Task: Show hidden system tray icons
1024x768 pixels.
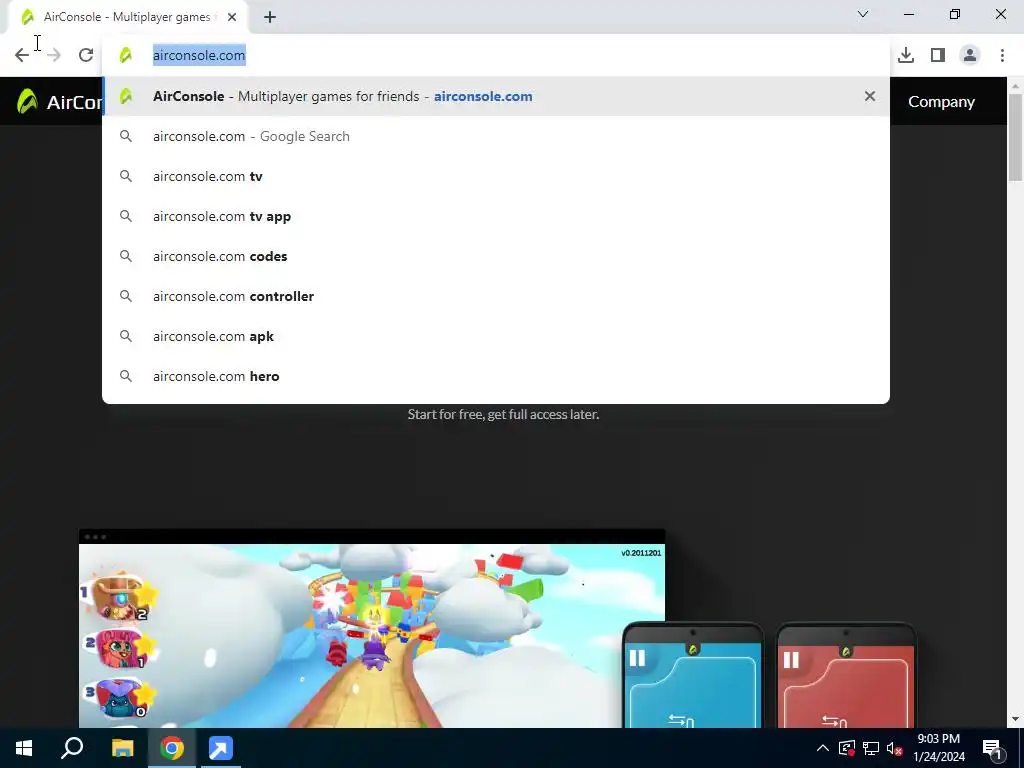Action: tap(823, 748)
